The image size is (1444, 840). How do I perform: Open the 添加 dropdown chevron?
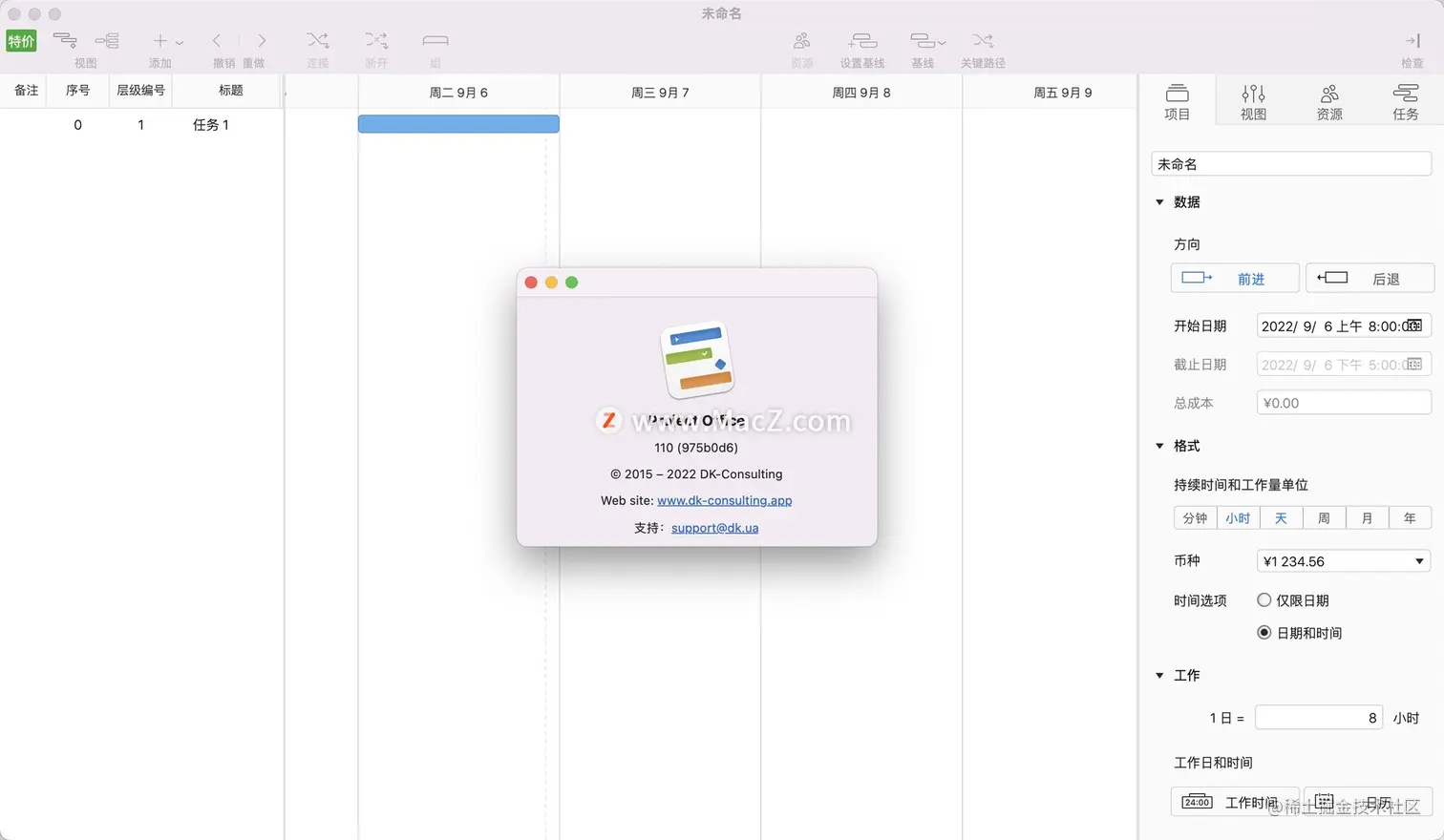(180, 42)
